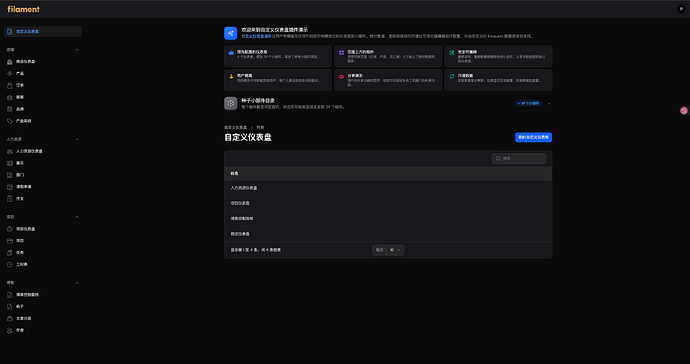The width and height of the screenshot is (690, 364).
Task: Click the sidebar icon just above the price tag
Action: tap(10, 109)
